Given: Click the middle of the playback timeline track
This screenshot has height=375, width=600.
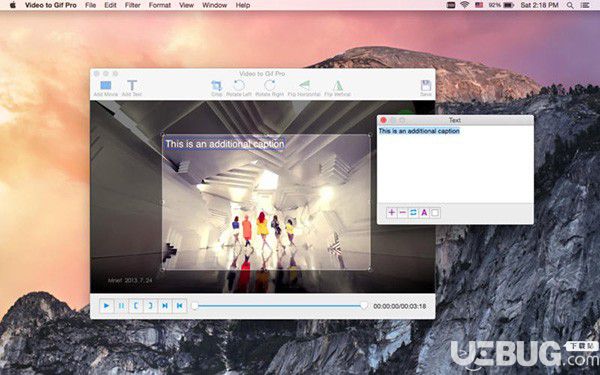Looking at the screenshot, I should 279,306.
